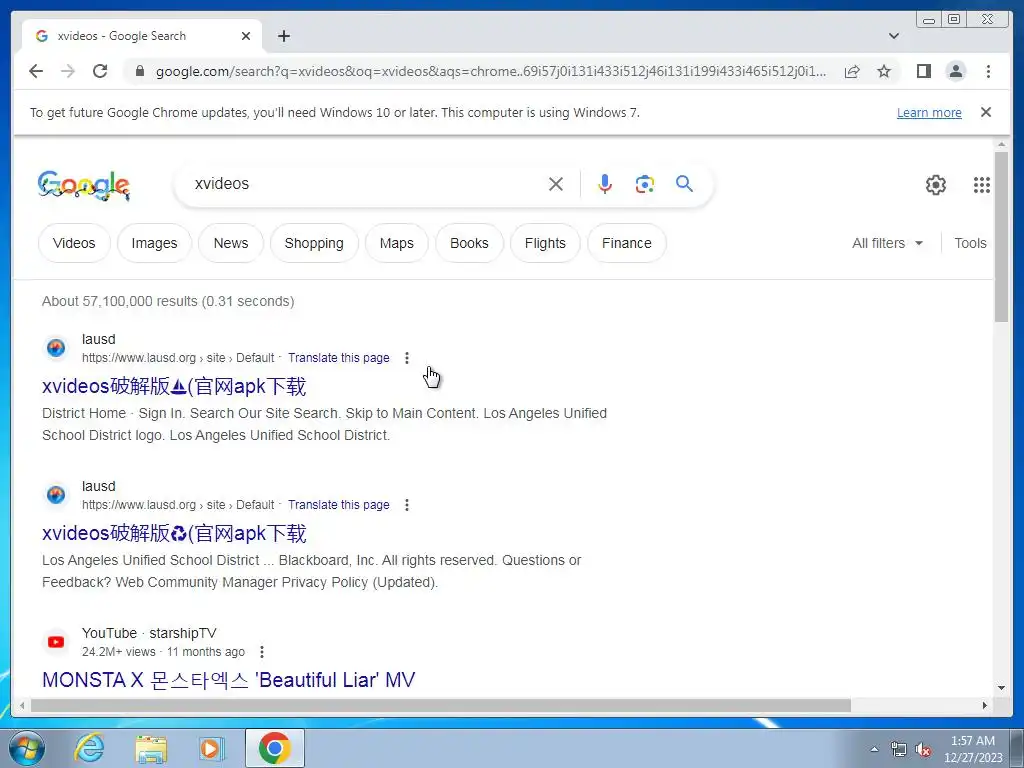Share this page icon in address bar
The height and width of the screenshot is (768, 1024).
click(852, 71)
